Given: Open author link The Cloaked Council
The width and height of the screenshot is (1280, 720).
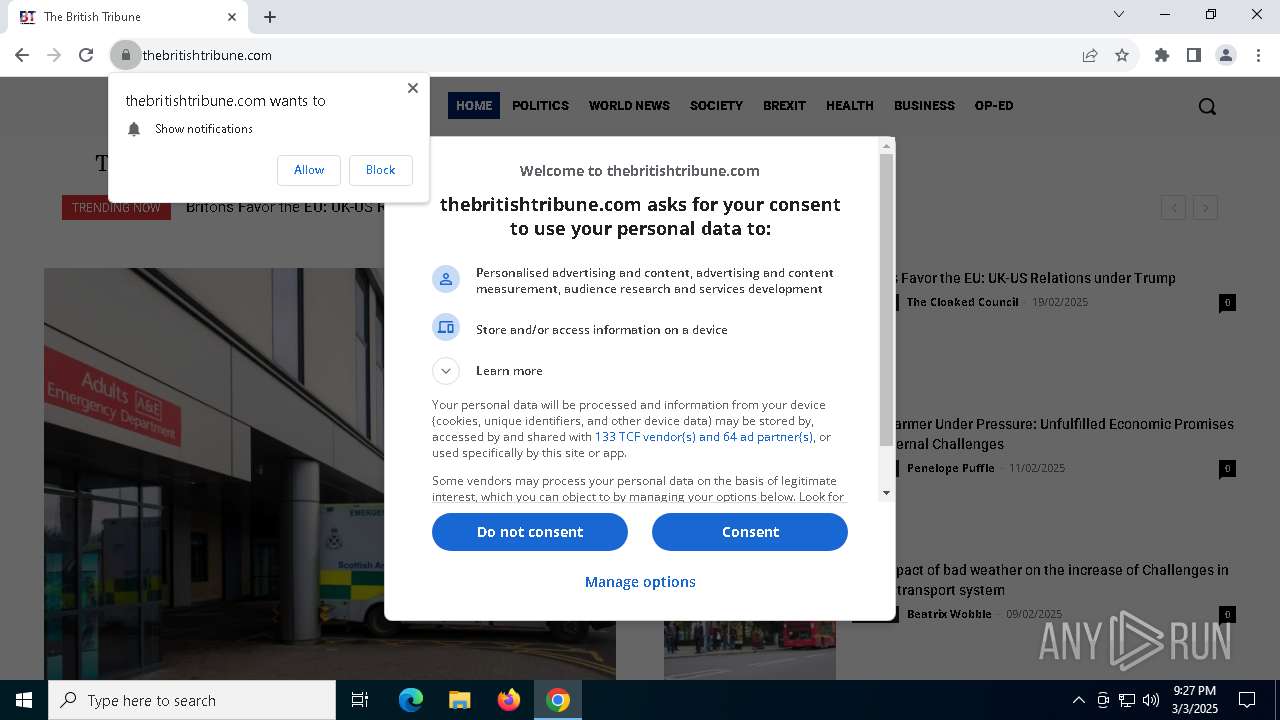Looking at the screenshot, I should coord(963,302).
